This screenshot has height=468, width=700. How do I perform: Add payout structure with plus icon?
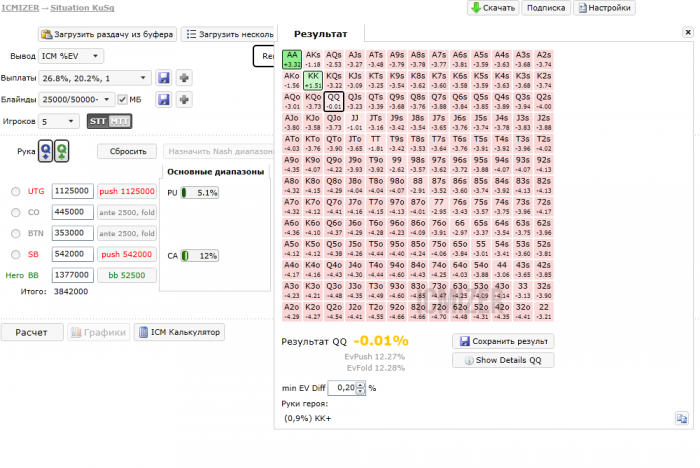(x=184, y=78)
